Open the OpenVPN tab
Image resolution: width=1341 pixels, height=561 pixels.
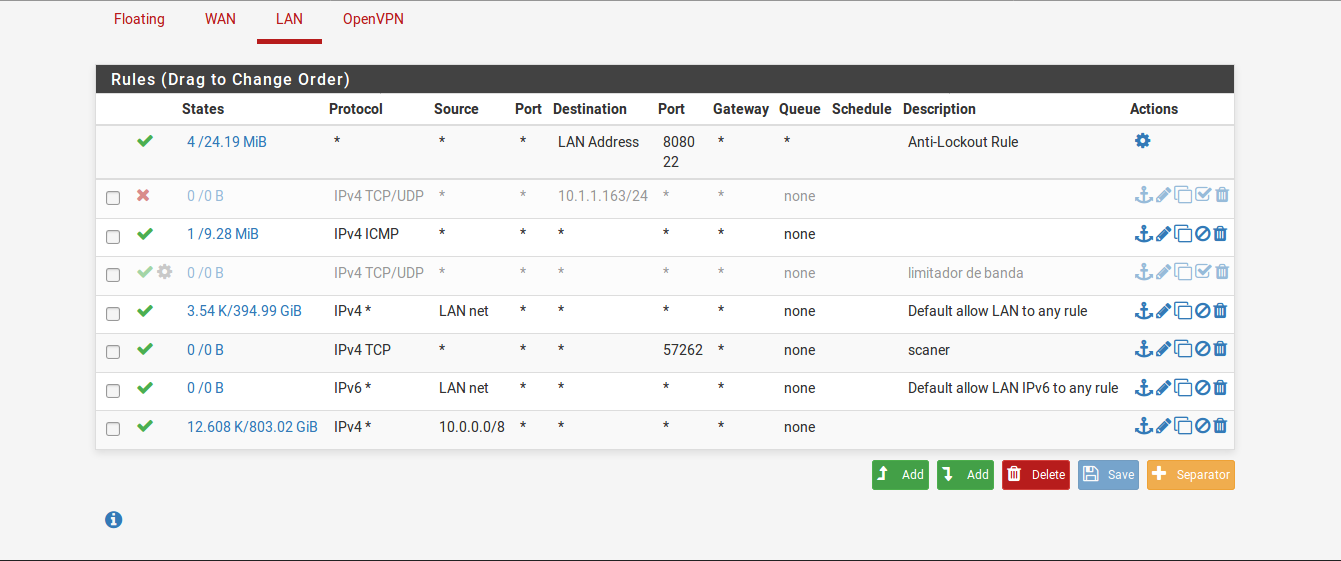tap(373, 19)
